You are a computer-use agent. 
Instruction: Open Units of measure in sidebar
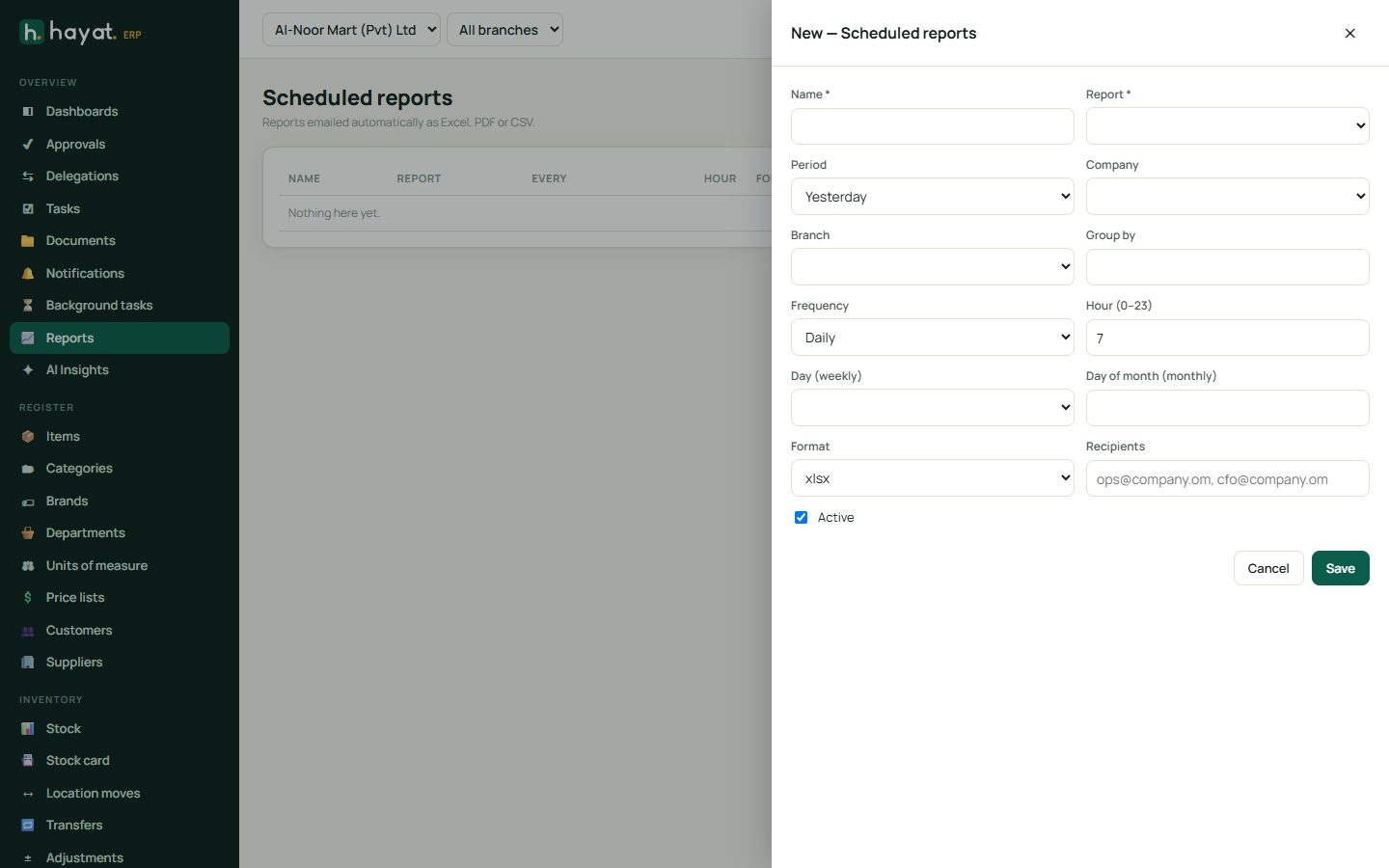tap(120, 566)
